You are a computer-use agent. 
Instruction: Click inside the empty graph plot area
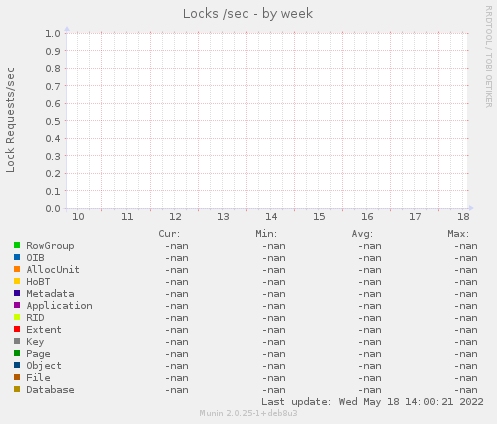coord(267,121)
